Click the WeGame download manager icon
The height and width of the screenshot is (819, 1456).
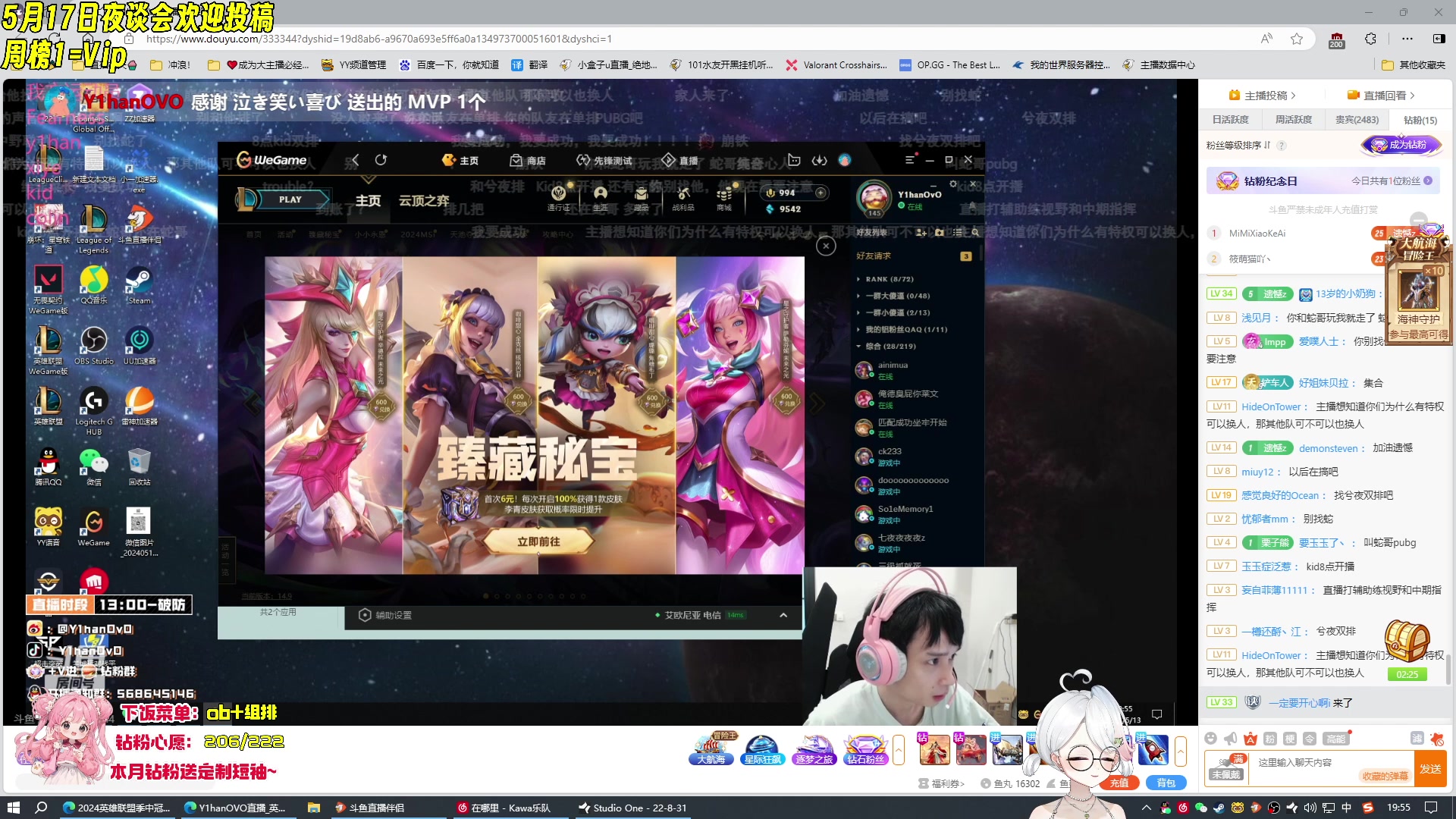(x=819, y=160)
